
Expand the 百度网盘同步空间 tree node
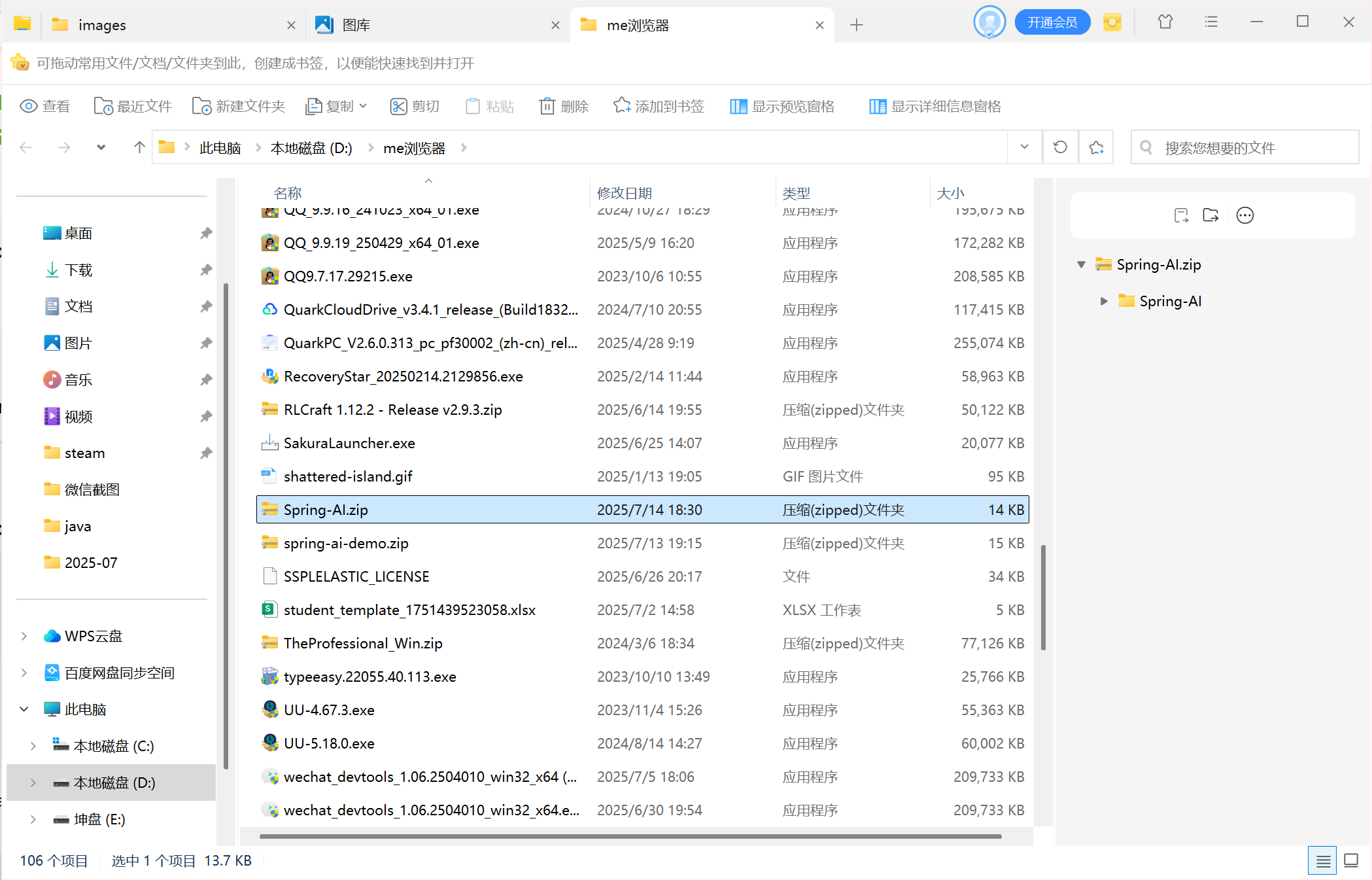[24, 673]
